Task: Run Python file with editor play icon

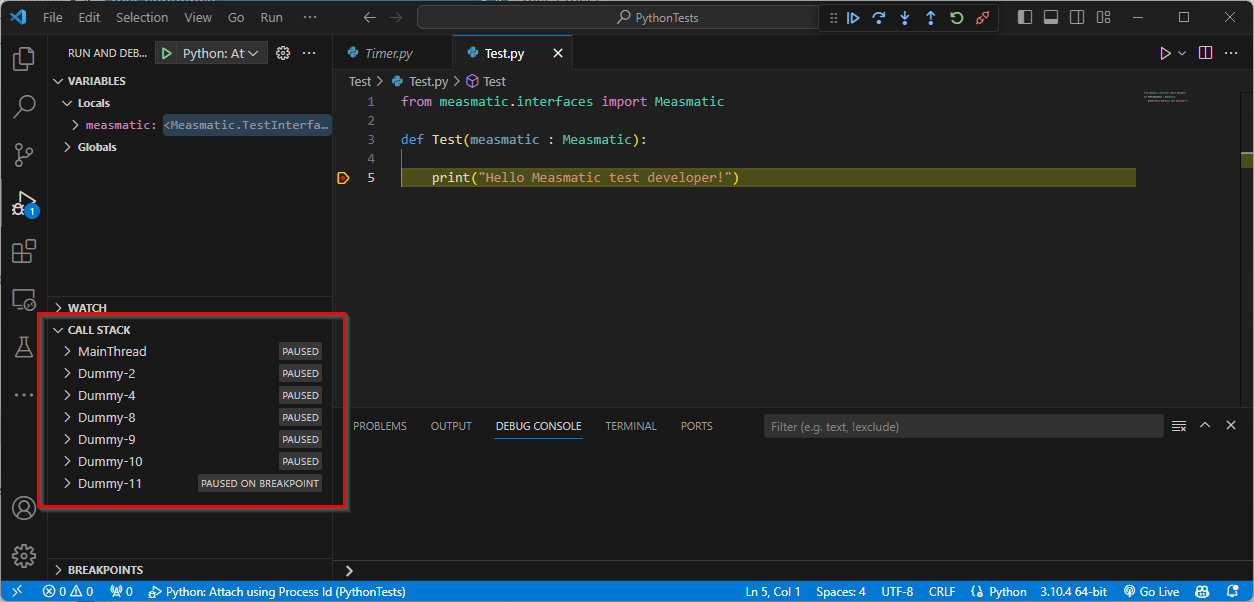Action: [1165, 53]
